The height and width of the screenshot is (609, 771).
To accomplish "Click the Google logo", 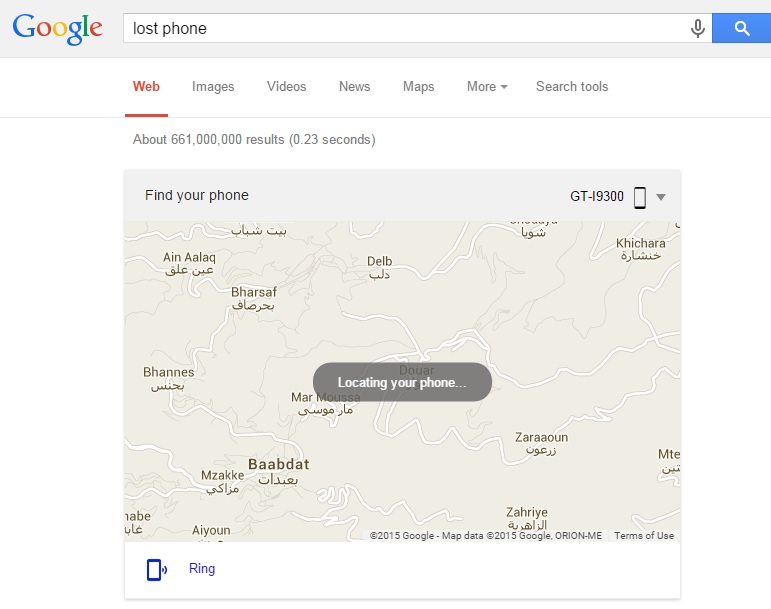I will pyautogui.click(x=58, y=29).
